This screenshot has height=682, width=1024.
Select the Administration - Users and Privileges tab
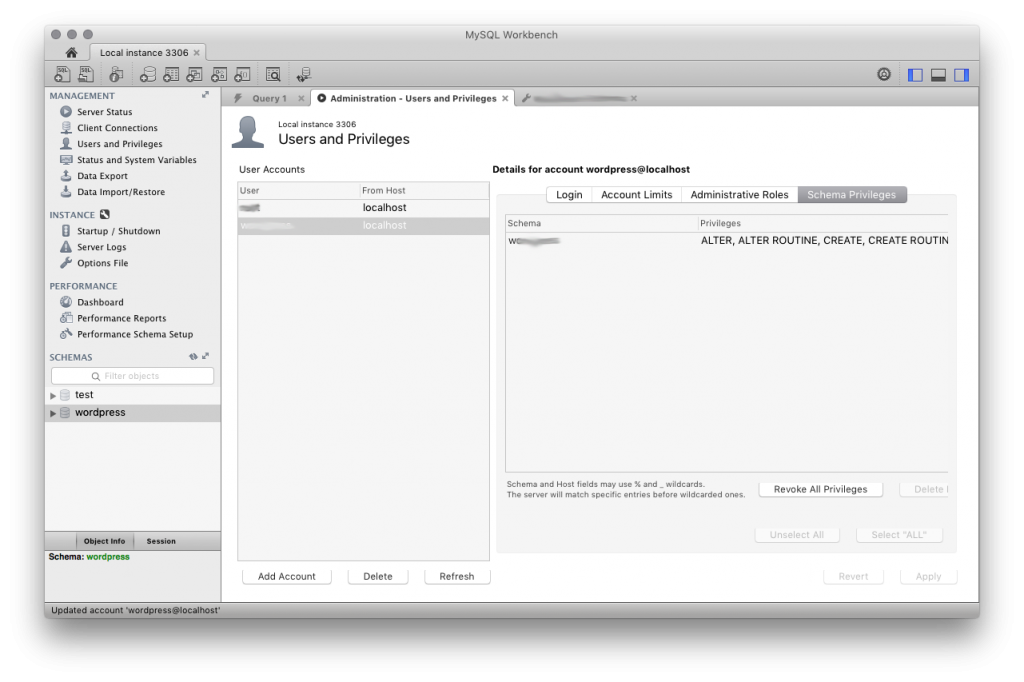413,99
